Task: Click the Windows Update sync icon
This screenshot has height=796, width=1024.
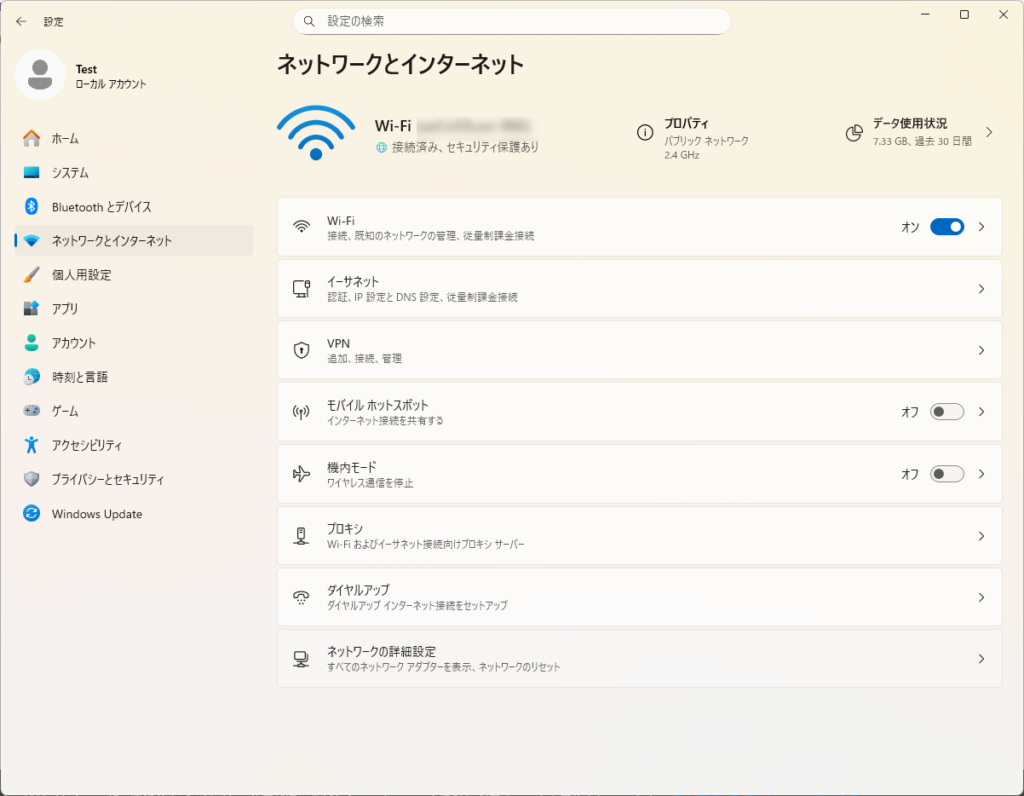Action: 31,514
